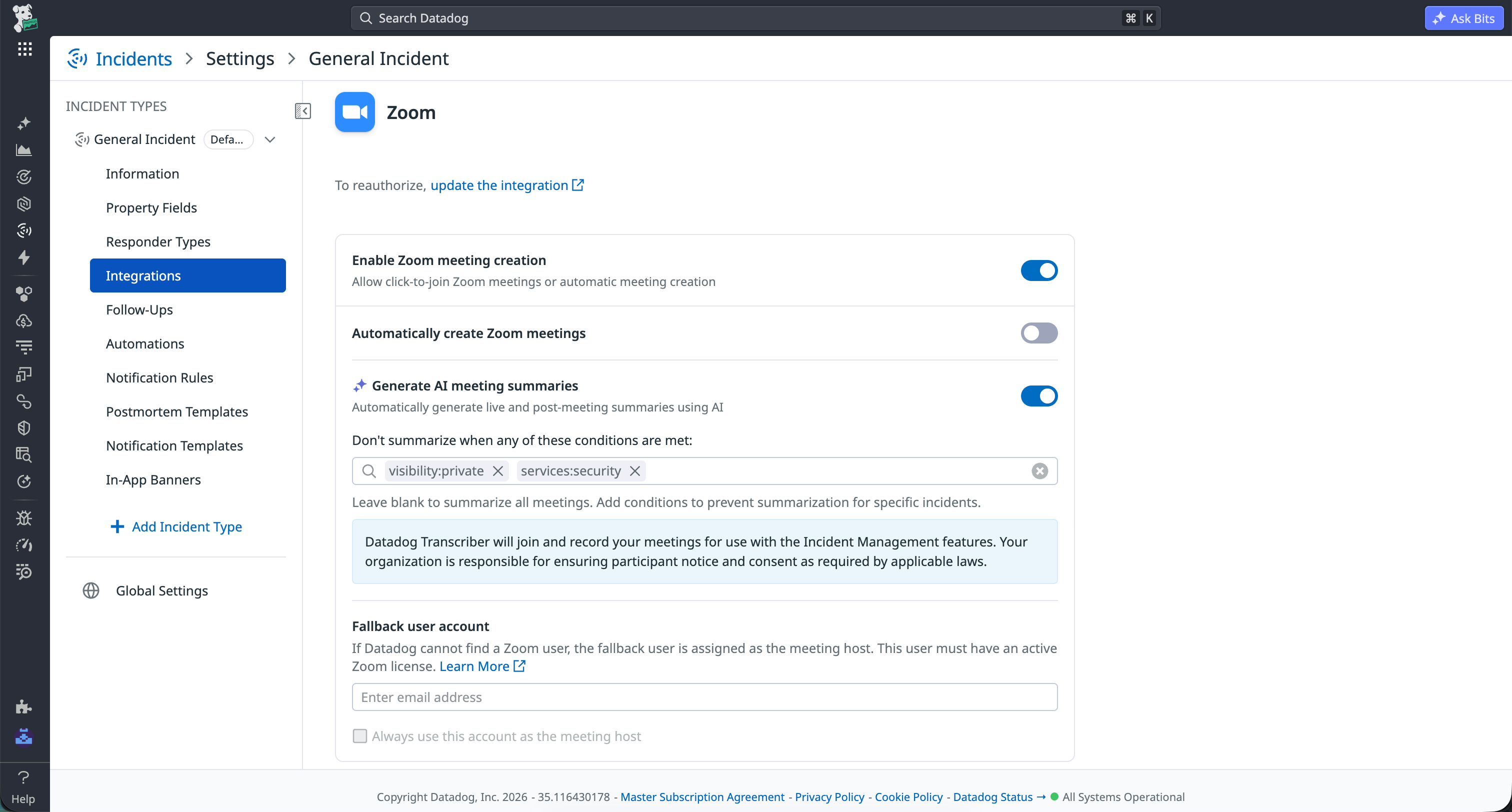Select General Incident type row
The image size is (1512, 812).
coord(176,139)
